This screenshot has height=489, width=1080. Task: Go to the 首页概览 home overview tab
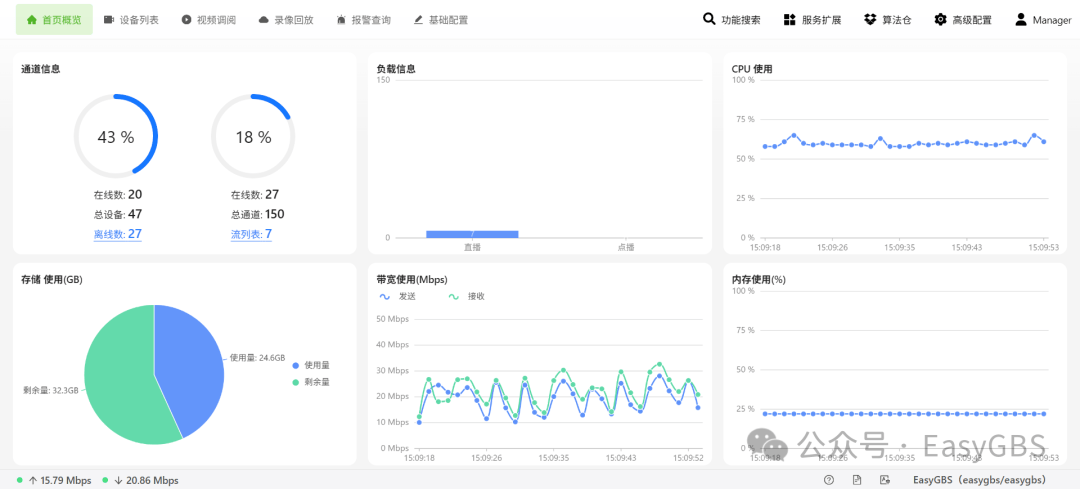click(x=54, y=19)
